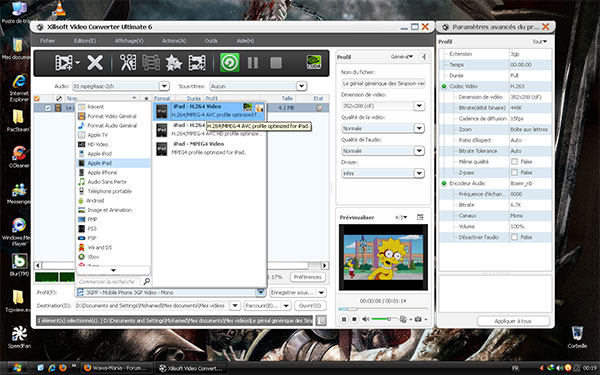
Task: Stop conversion in the main toolbar
Action: pos(276,62)
